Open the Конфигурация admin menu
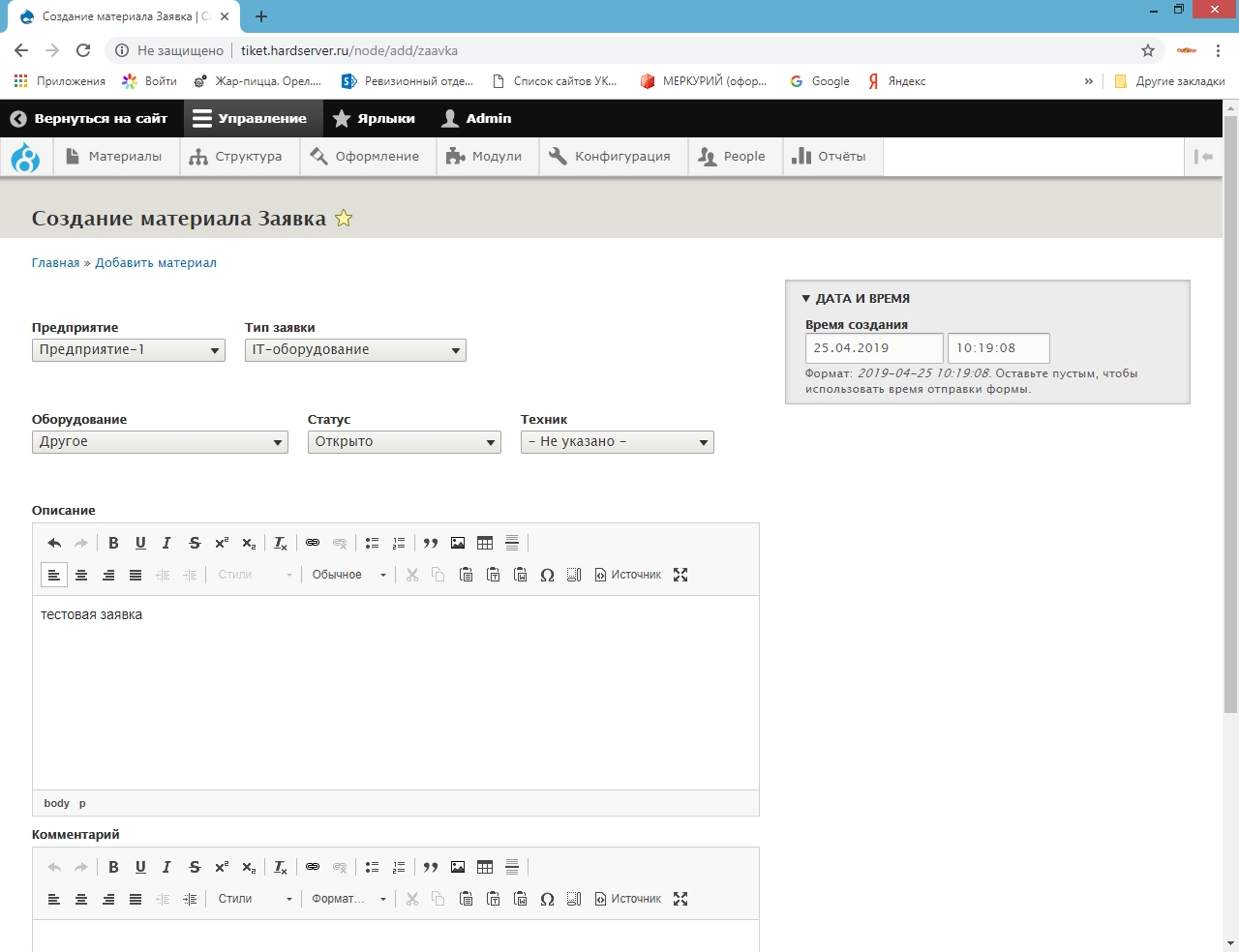1239x952 pixels. tap(610, 157)
